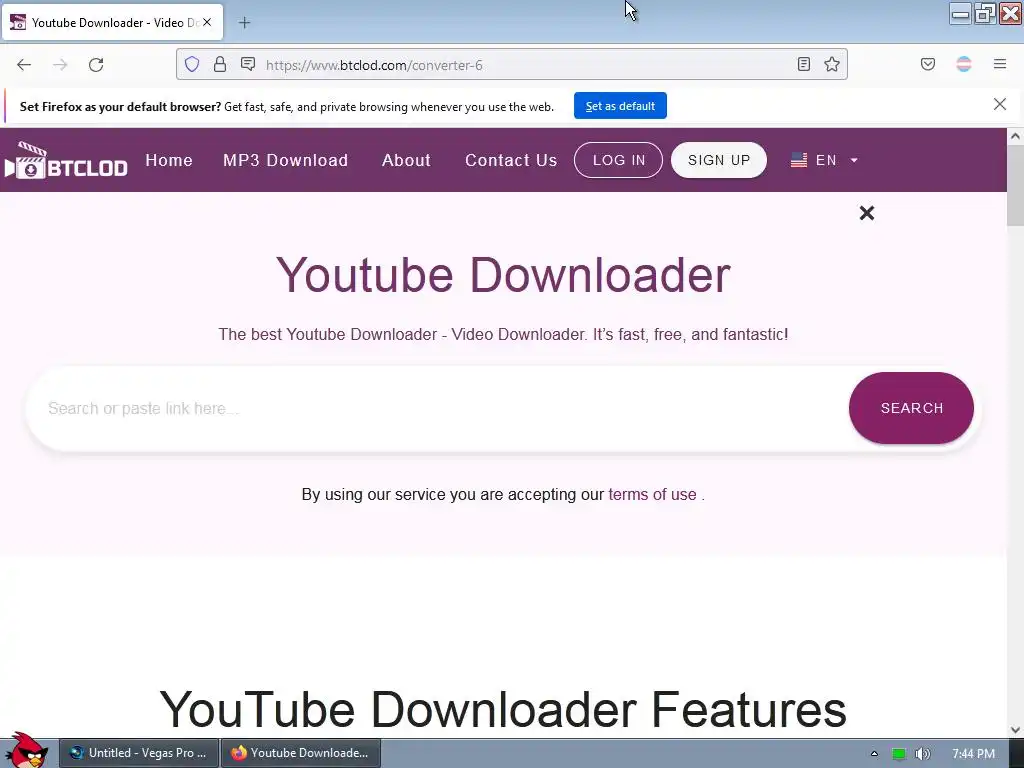Click the Firefox account avatar icon
The height and width of the screenshot is (768, 1024).
pos(964,64)
